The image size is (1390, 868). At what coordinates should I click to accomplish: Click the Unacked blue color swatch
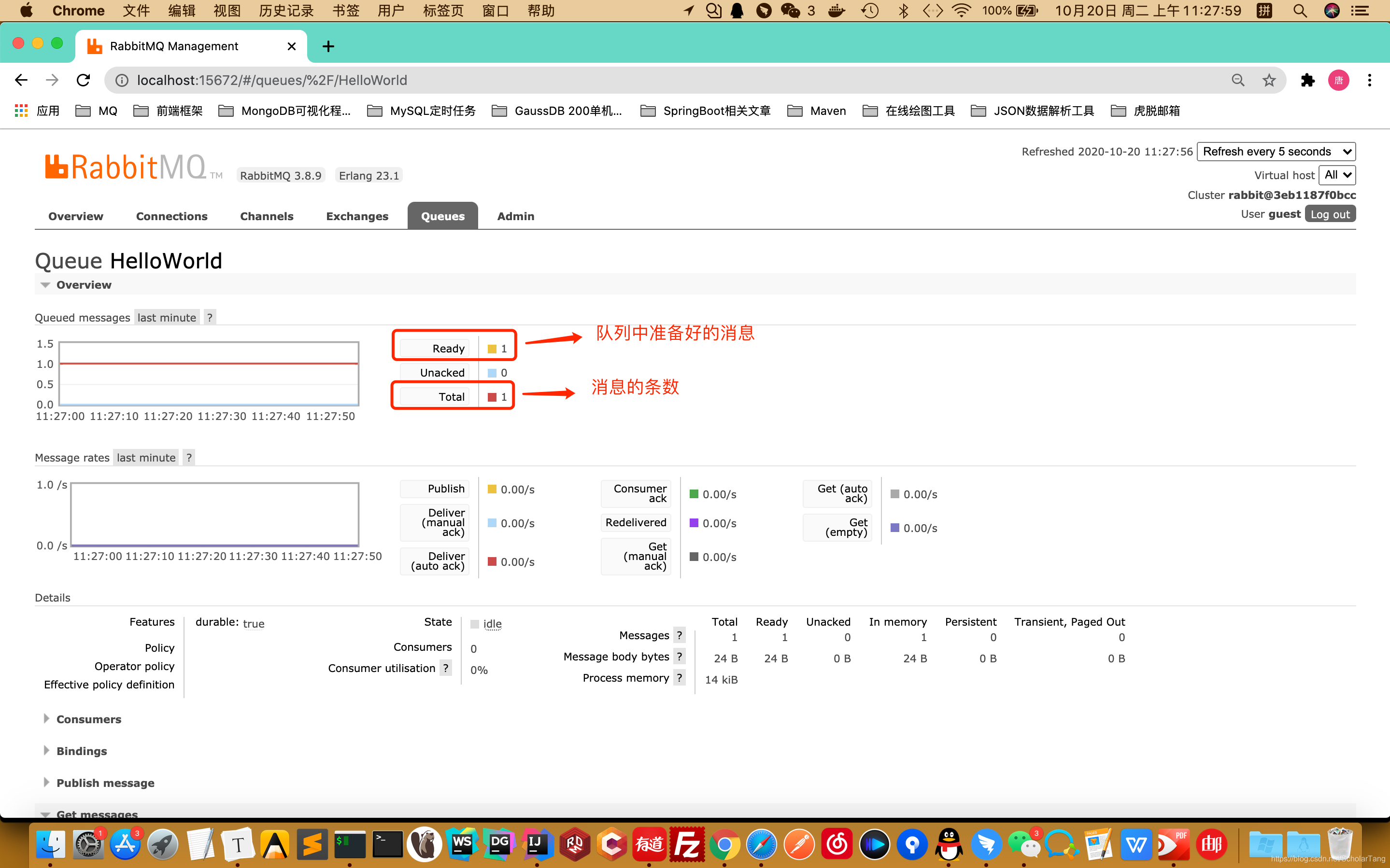click(492, 373)
